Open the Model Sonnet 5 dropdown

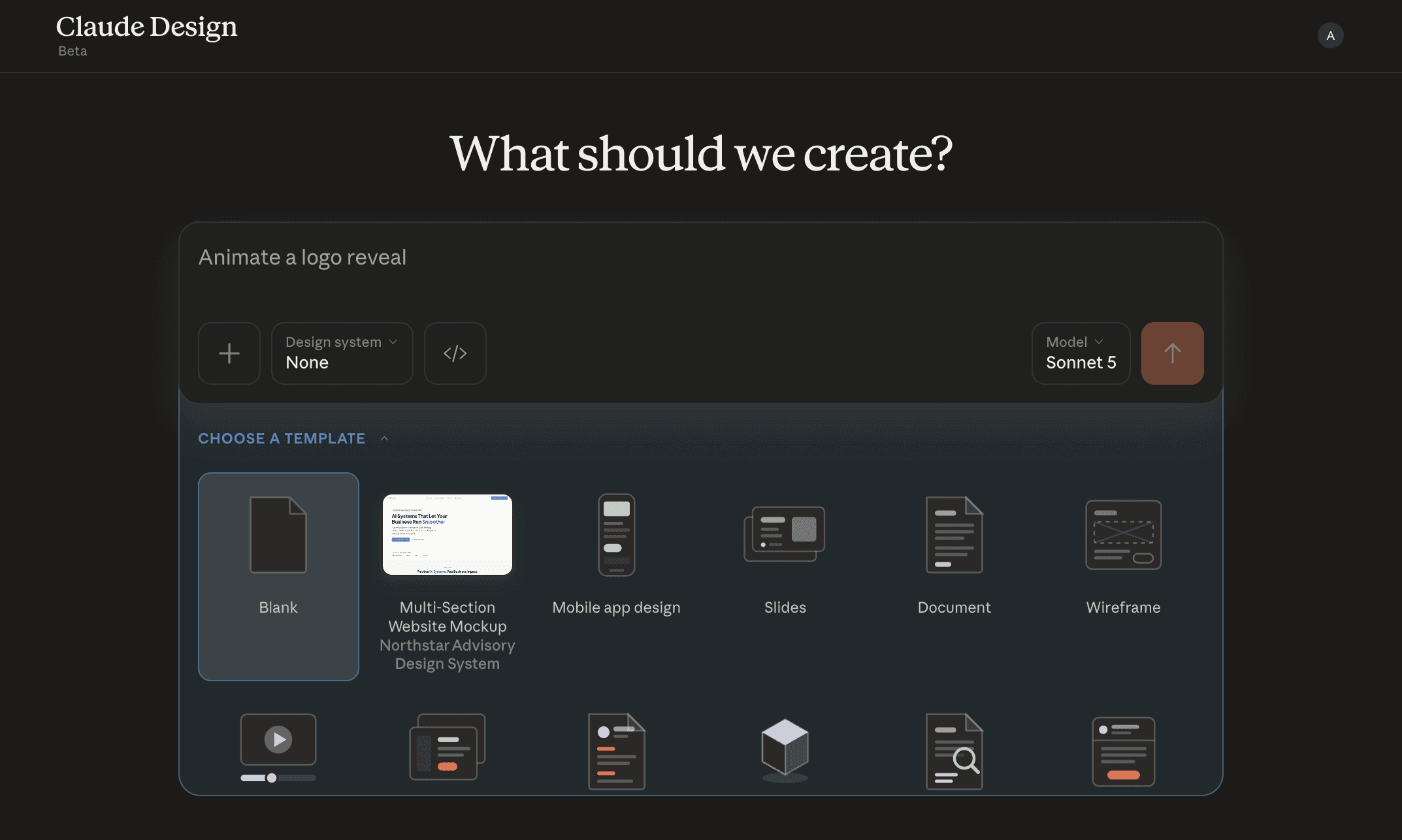[1081, 353]
